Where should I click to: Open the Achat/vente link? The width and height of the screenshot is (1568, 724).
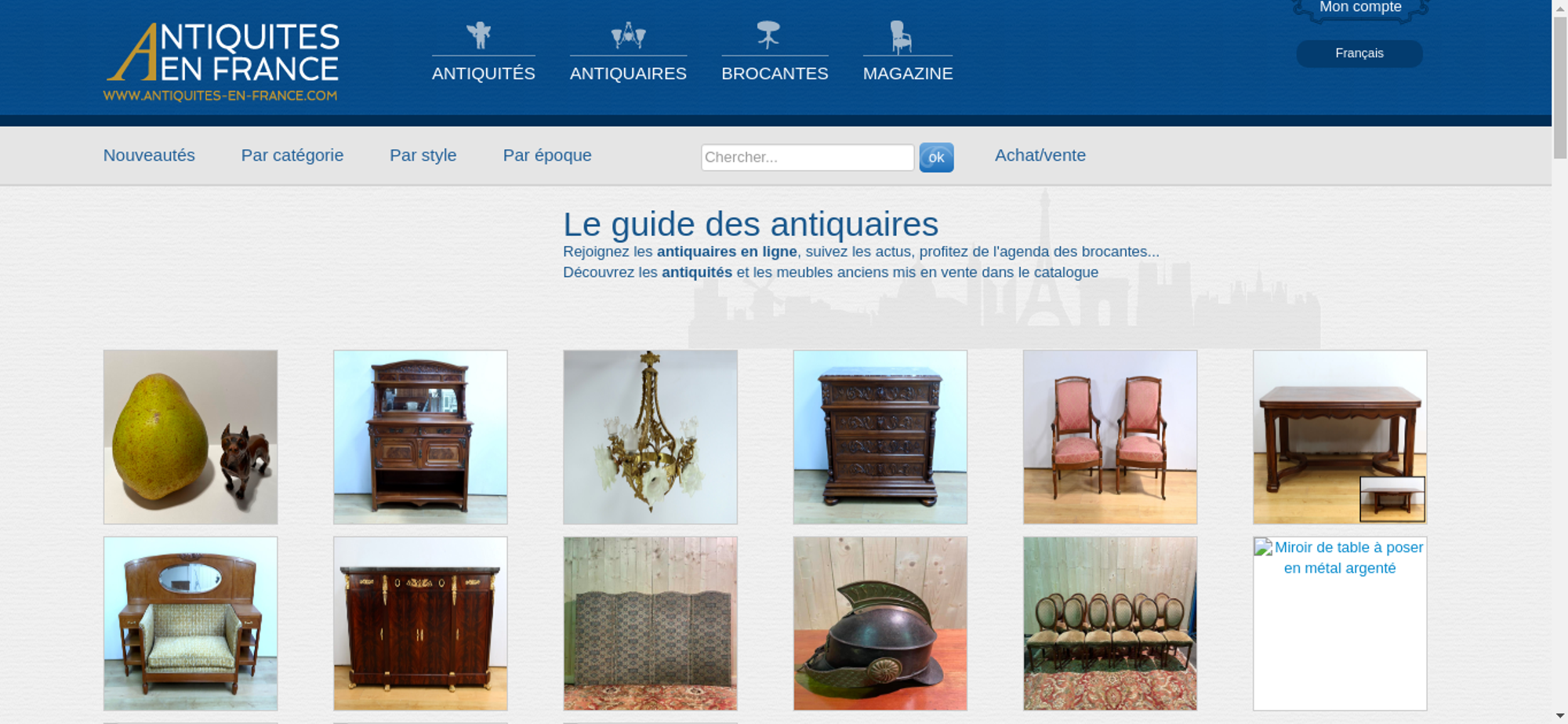tap(1040, 155)
